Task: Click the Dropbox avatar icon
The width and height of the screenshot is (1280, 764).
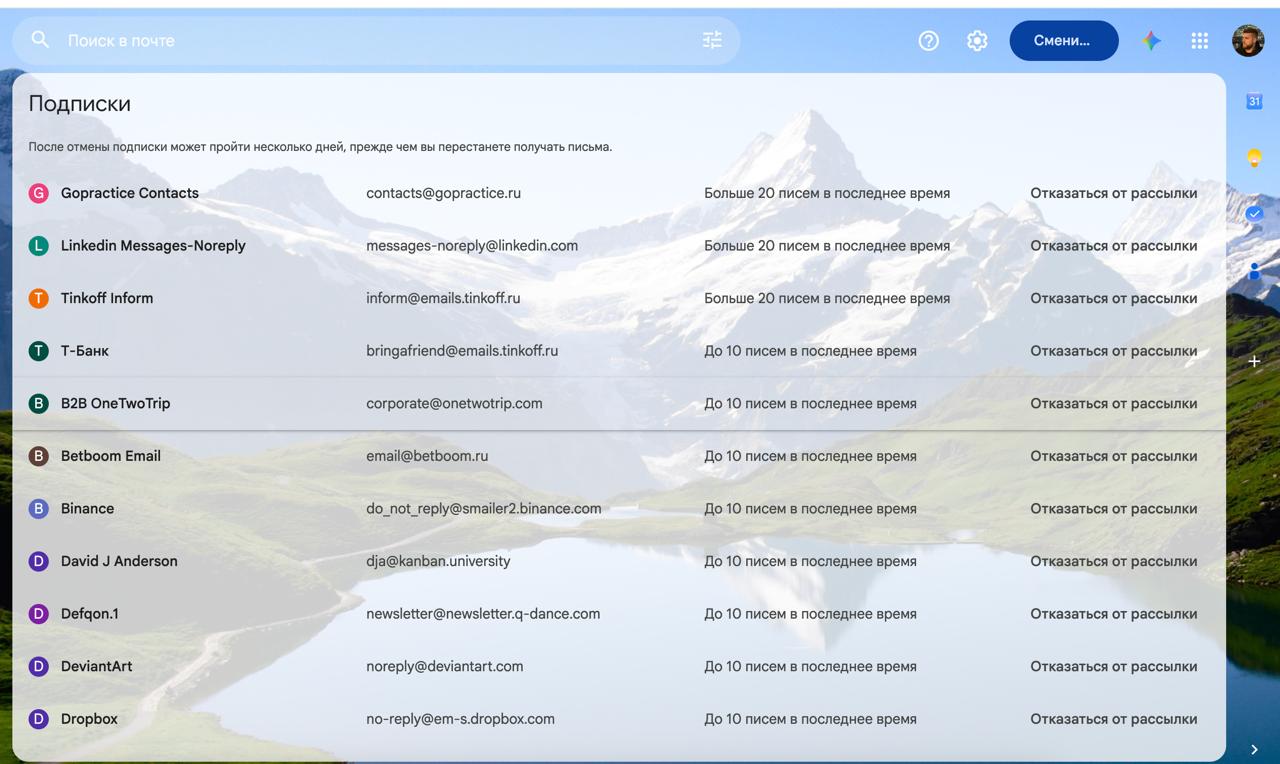Action: click(39, 719)
